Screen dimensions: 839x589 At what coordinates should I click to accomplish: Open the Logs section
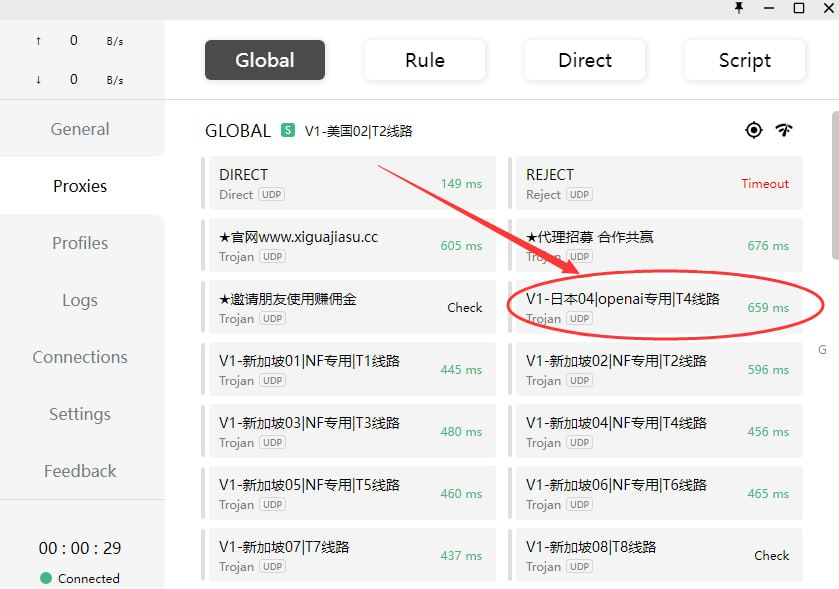(80, 300)
